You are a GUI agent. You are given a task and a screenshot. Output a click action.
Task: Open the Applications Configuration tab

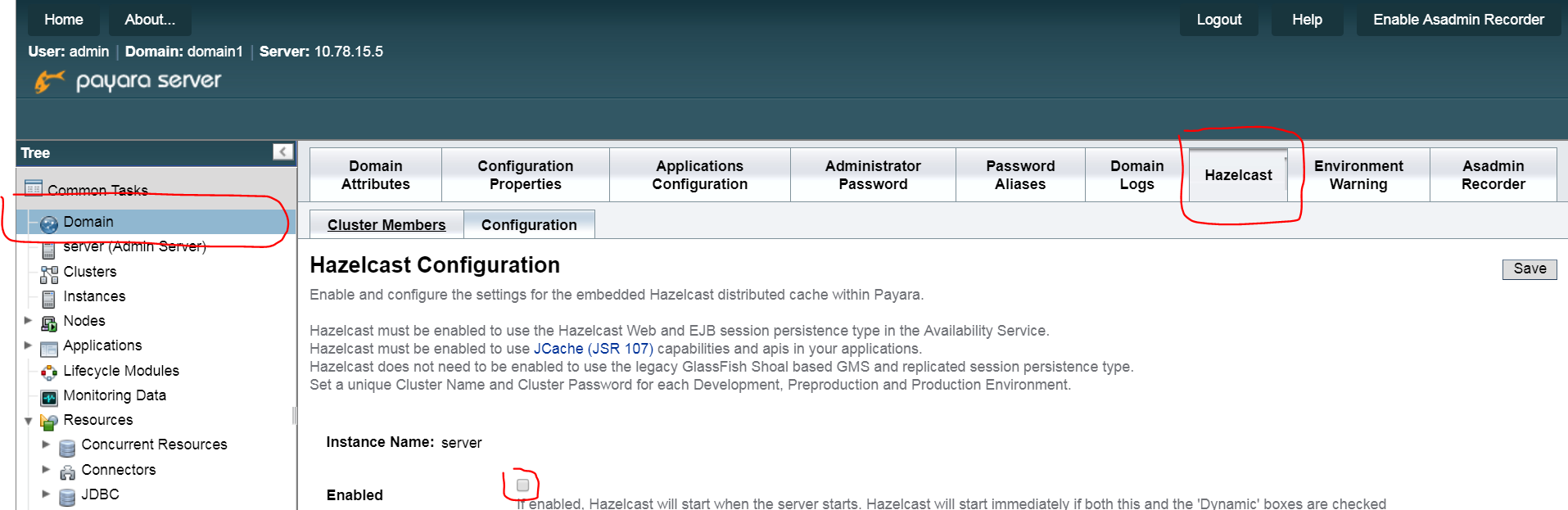click(700, 174)
